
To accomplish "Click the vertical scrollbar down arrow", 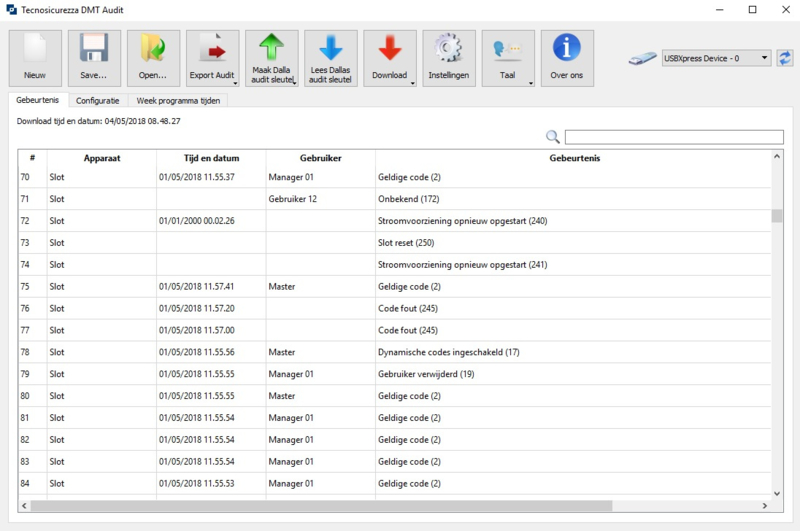I will click(x=777, y=493).
